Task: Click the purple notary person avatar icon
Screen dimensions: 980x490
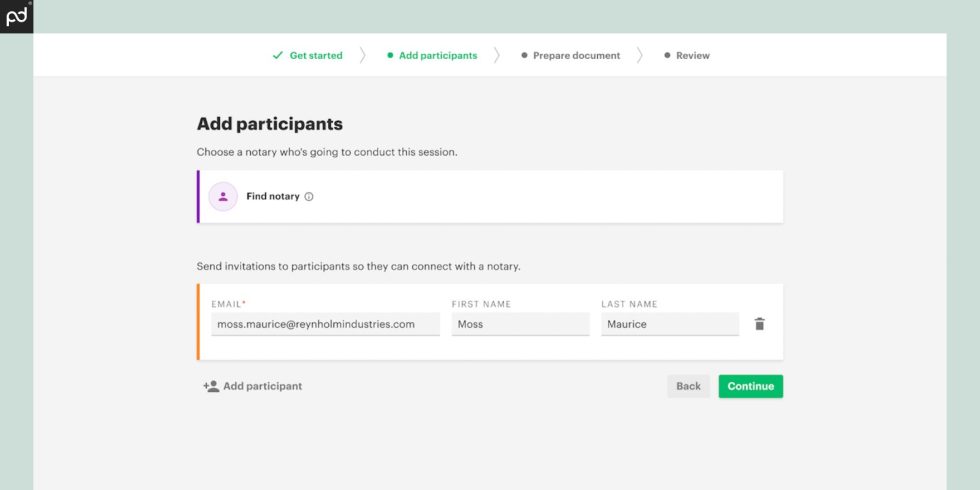Action: (x=223, y=197)
